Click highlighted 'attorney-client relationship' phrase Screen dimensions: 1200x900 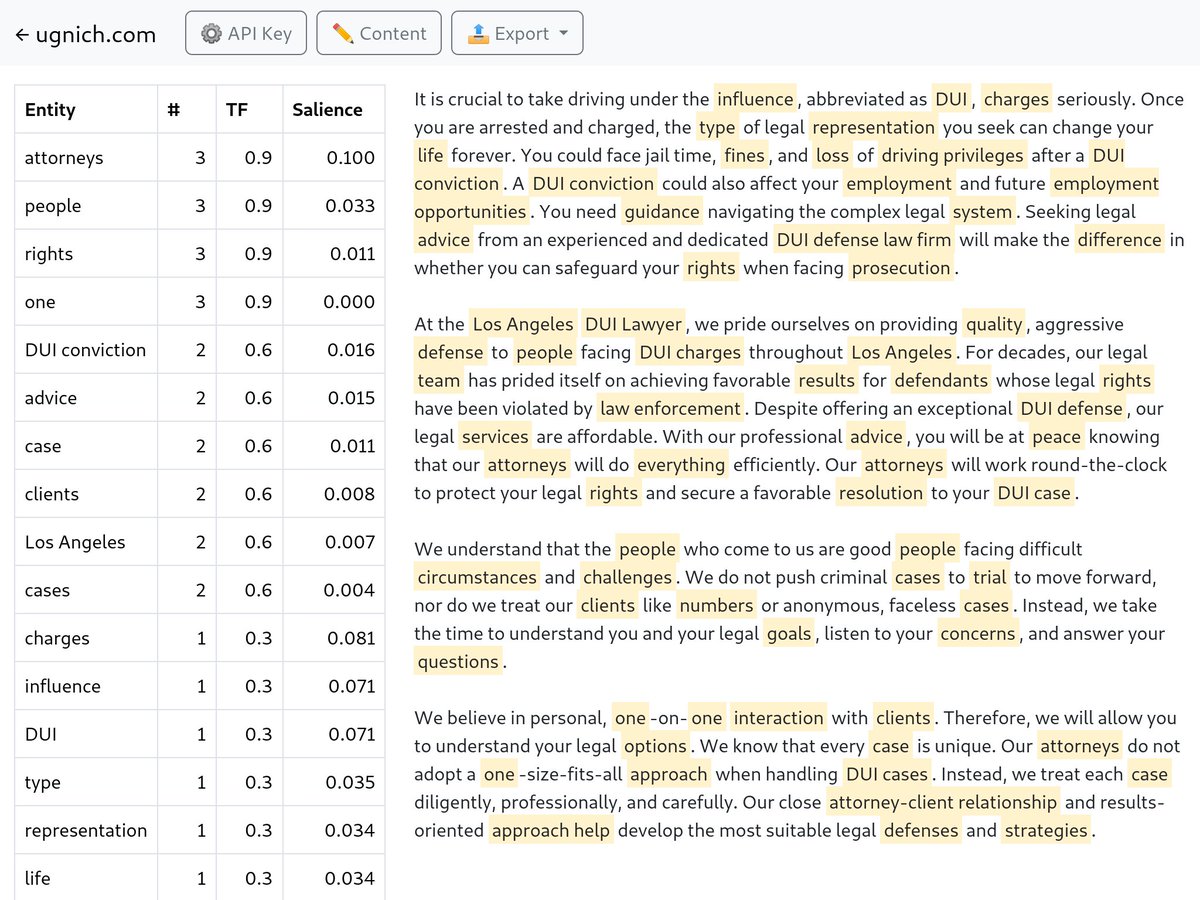(x=943, y=803)
